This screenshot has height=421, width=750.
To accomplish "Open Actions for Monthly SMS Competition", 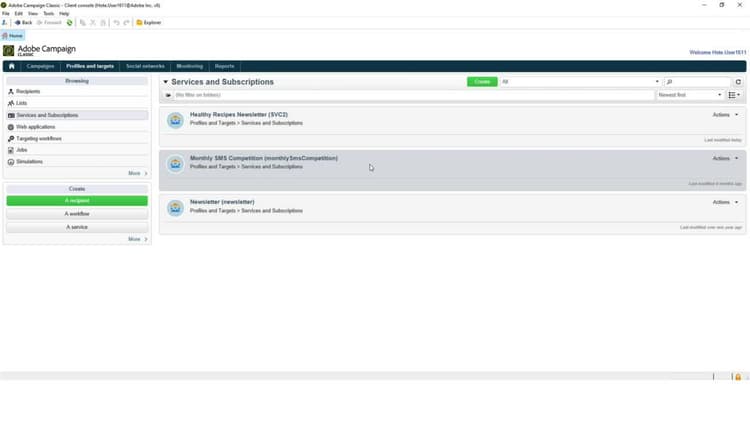I will pos(725,158).
